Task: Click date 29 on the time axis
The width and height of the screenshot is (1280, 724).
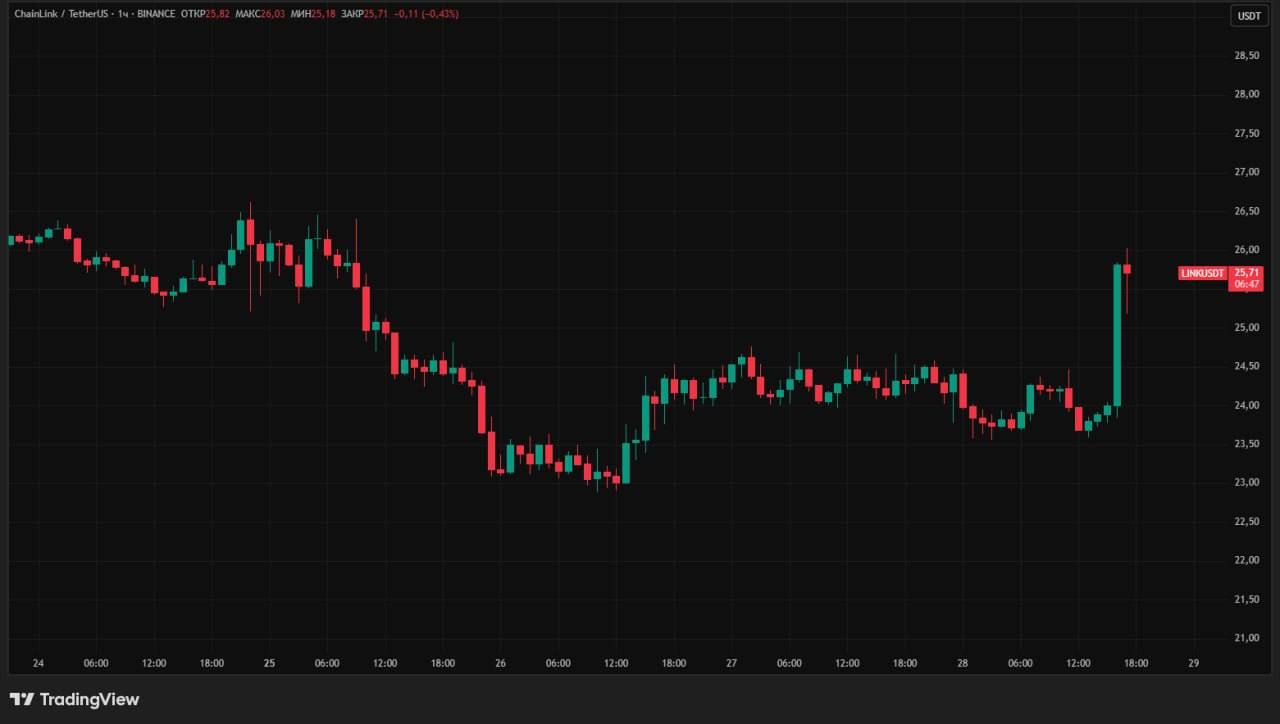Action: (1193, 663)
